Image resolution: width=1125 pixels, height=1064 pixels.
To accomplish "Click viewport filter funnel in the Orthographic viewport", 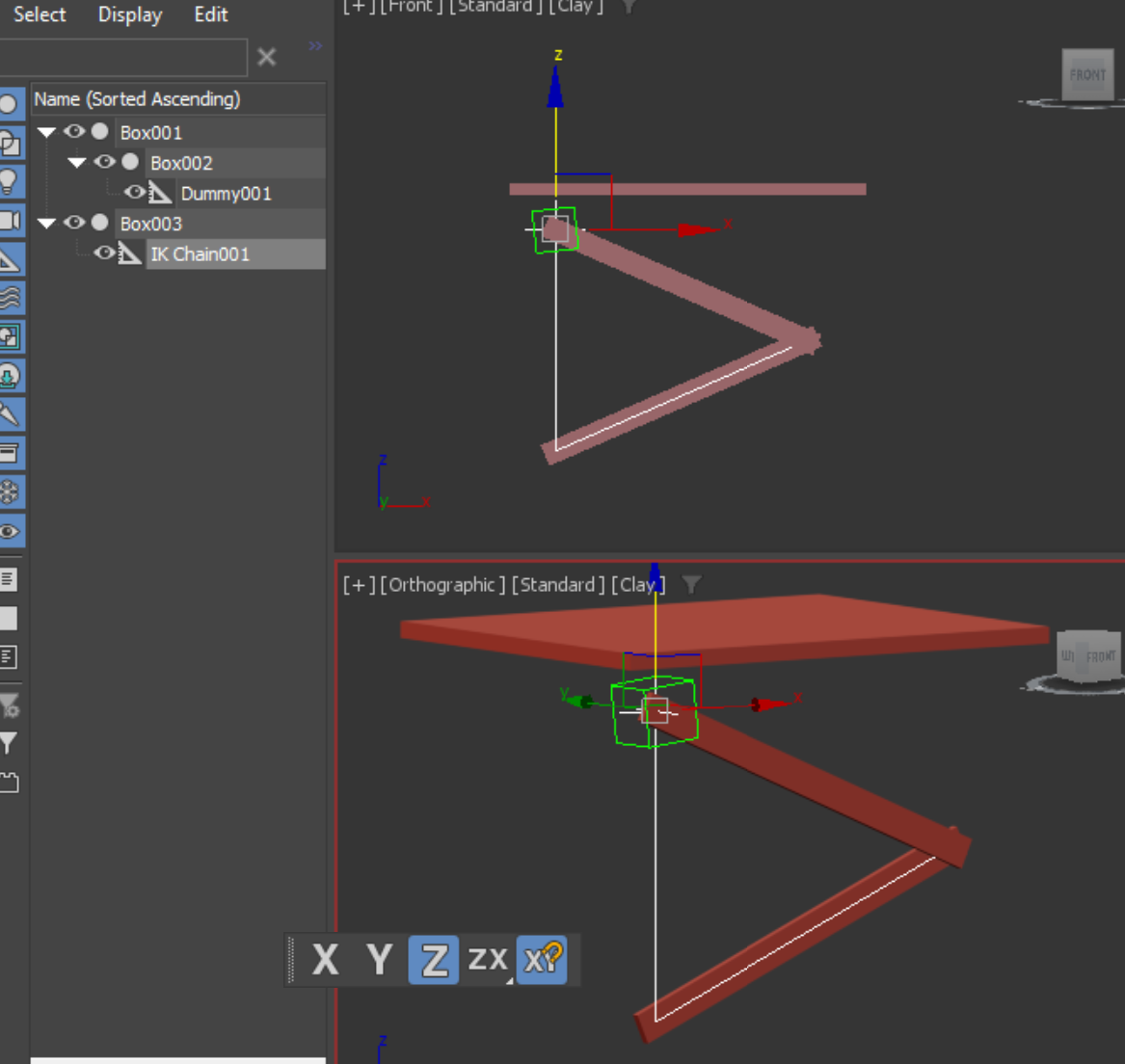I will point(690,585).
